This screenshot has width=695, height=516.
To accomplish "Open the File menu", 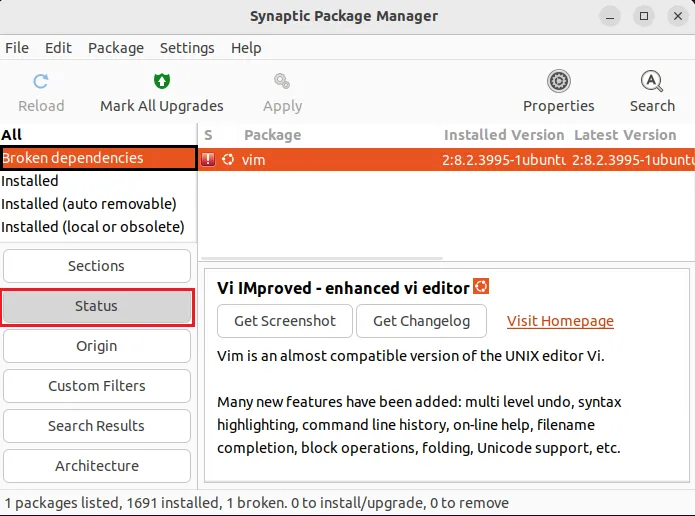I will tap(17, 47).
